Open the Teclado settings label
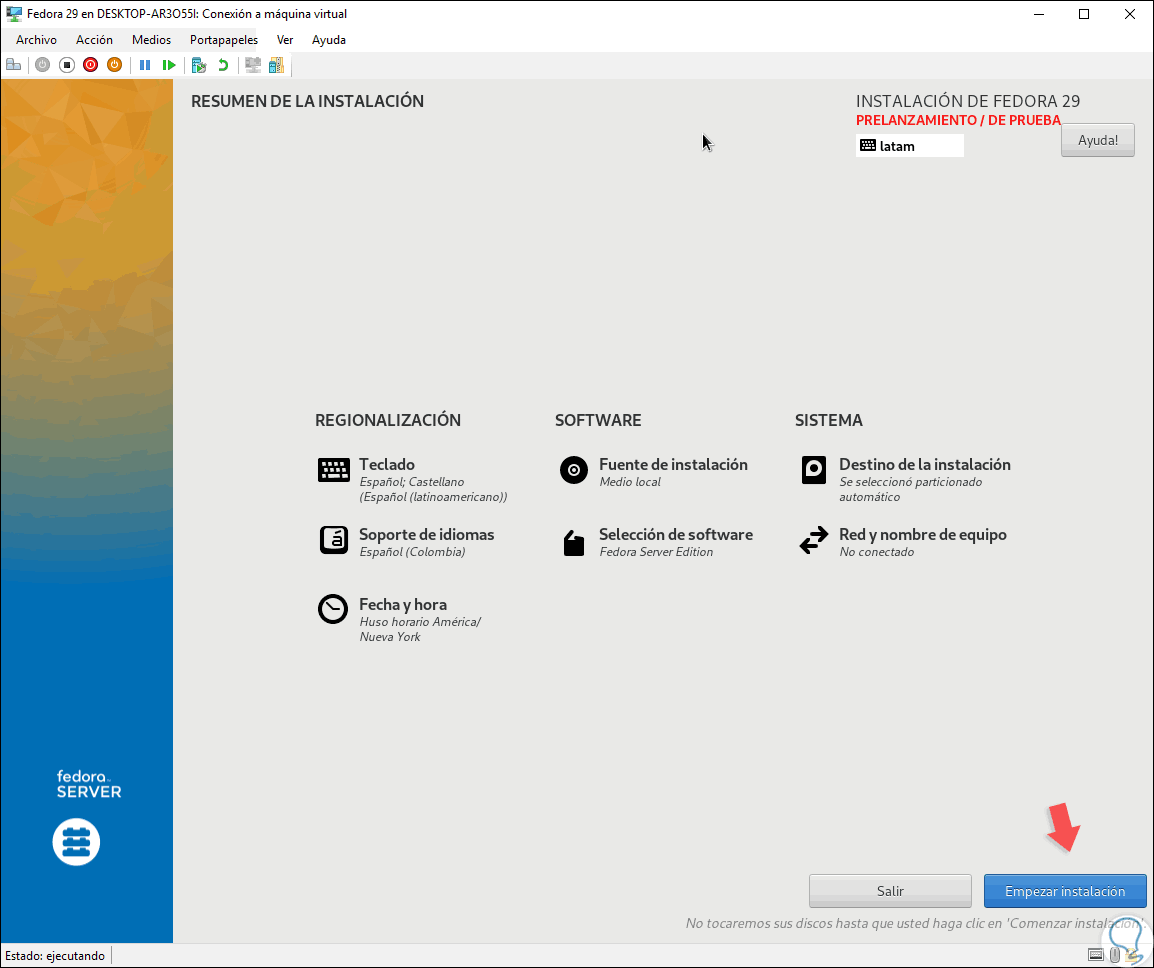Image resolution: width=1154 pixels, height=968 pixels. (x=387, y=464)
